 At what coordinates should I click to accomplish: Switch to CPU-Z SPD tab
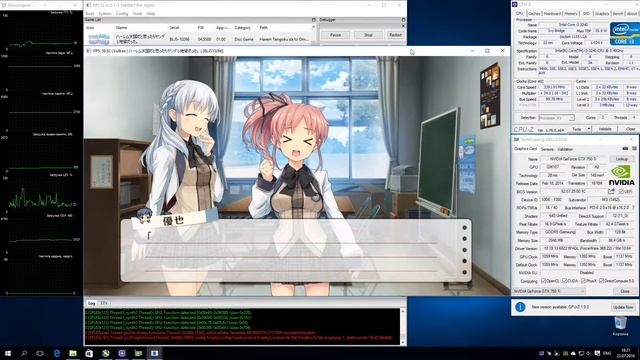tap(586, 13)
